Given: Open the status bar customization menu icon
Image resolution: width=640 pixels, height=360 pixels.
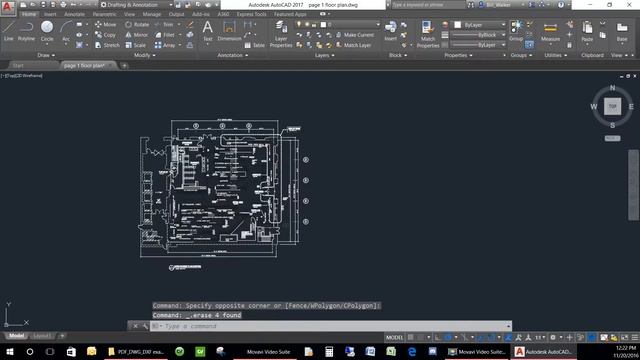Looking at the screenshot, I should pyautogui.click(x=635, y=337).
